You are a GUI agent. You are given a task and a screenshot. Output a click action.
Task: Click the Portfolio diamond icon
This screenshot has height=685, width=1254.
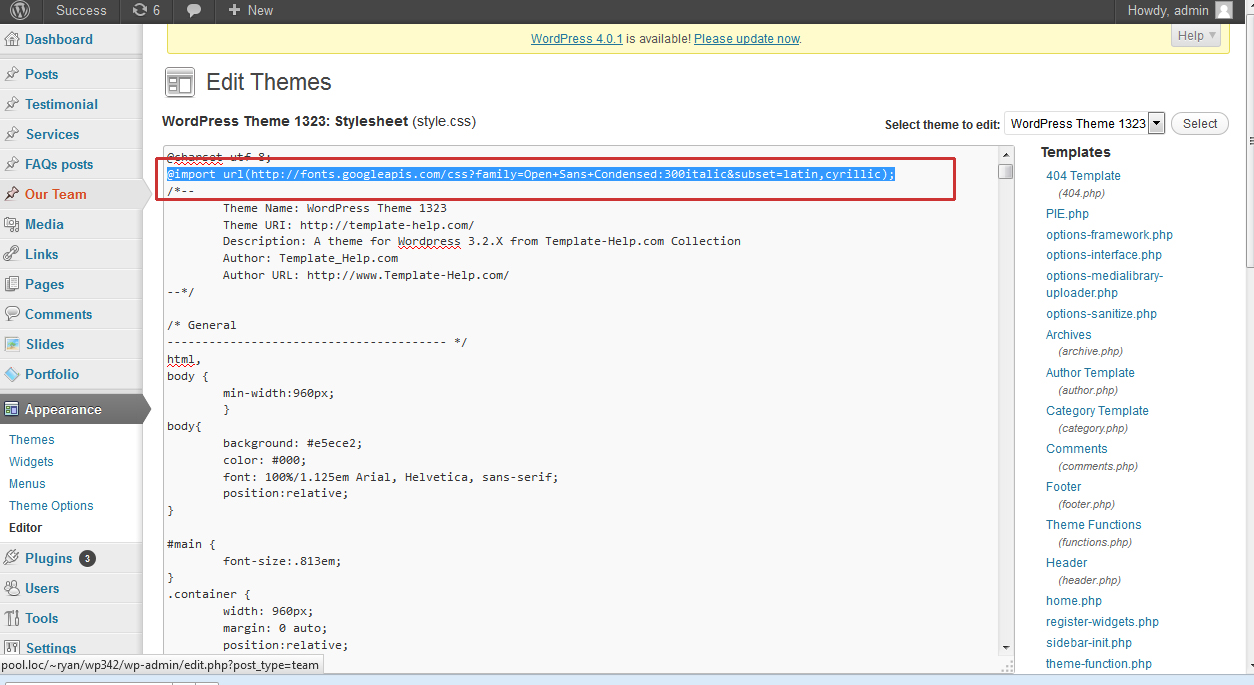pos(12,374)
